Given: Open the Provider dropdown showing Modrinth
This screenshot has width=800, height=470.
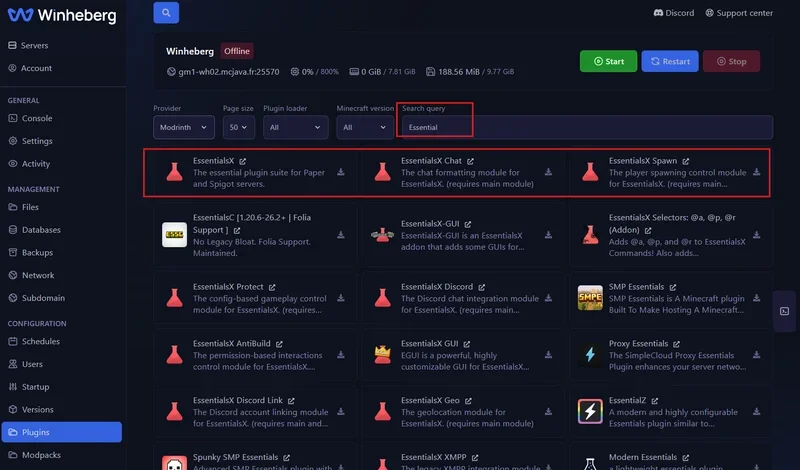Looking at the screenshot, I should coord(184,127).
